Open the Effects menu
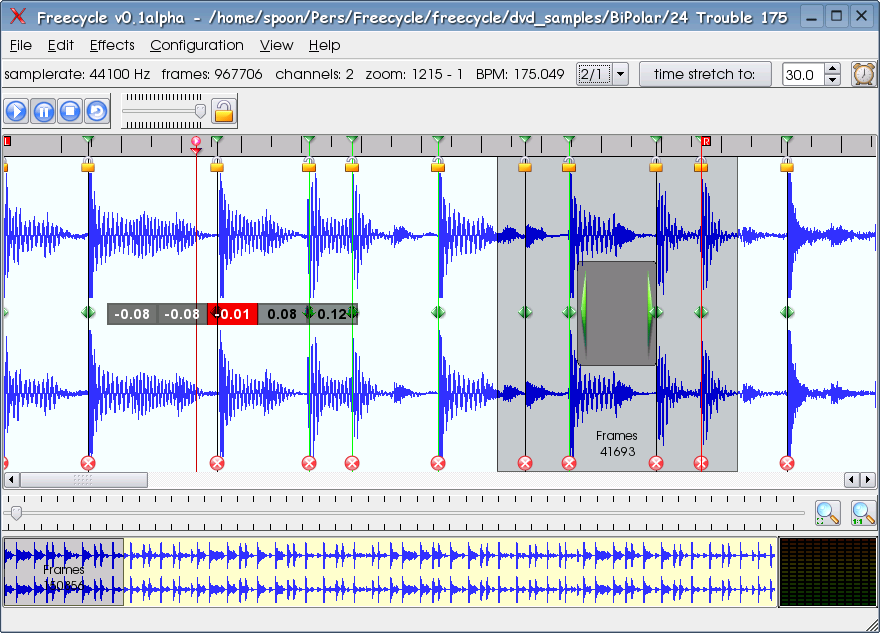This screenshot has height=633, width=880. pos(112,45)
